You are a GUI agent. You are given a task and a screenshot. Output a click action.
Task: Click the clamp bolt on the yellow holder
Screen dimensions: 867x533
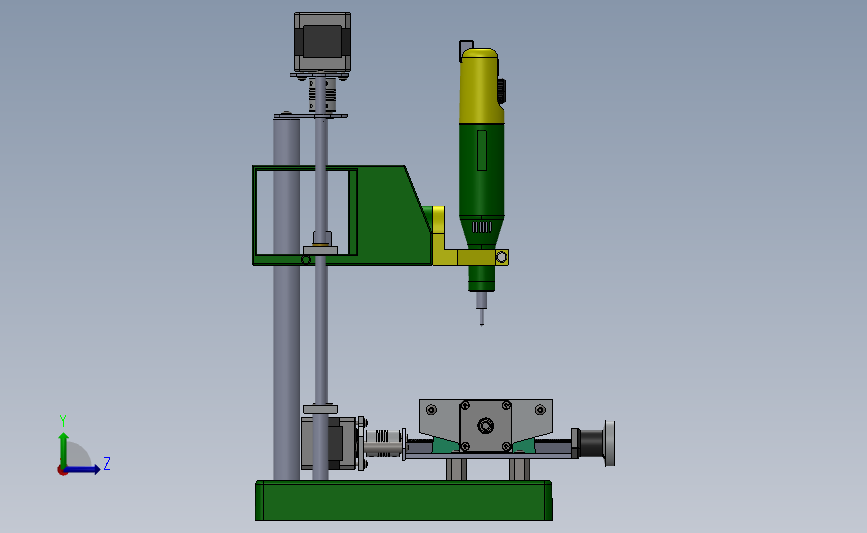[502, 257]
